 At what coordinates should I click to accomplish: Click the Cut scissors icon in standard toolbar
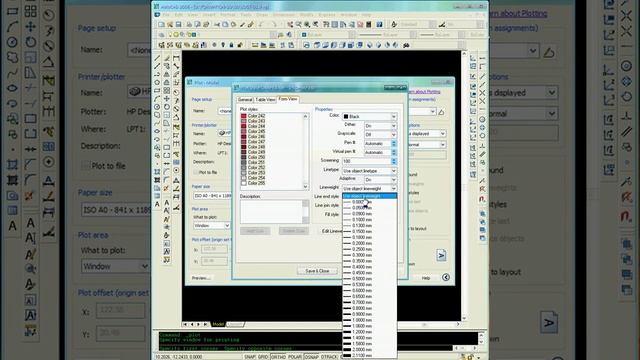[x=217, y=25]
